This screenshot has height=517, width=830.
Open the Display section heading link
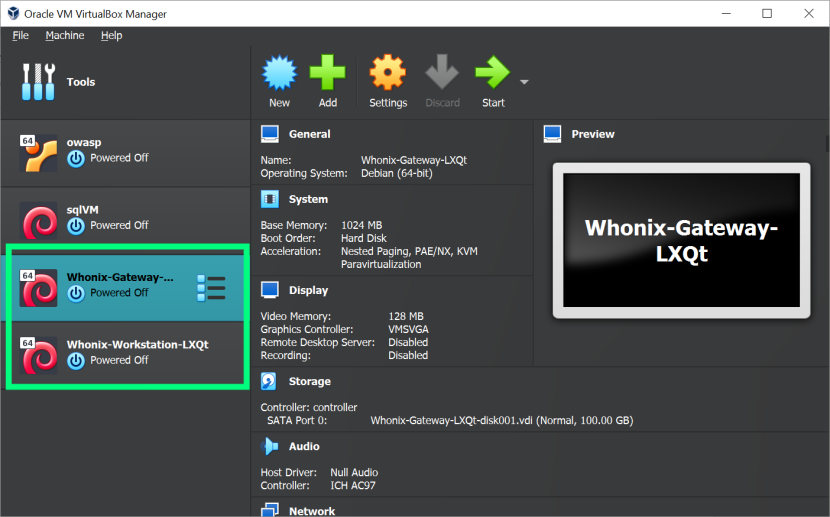click(308, 291)
